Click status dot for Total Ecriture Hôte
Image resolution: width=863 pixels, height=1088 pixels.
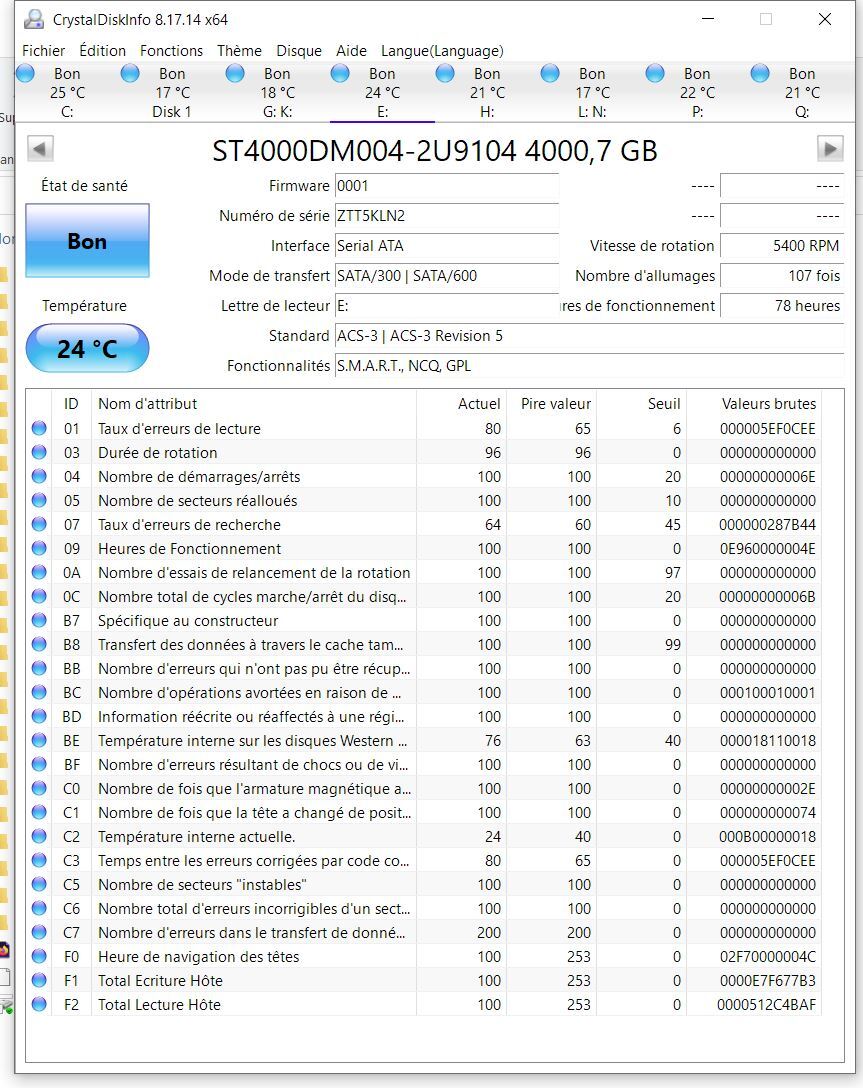[x=39, y=980]
